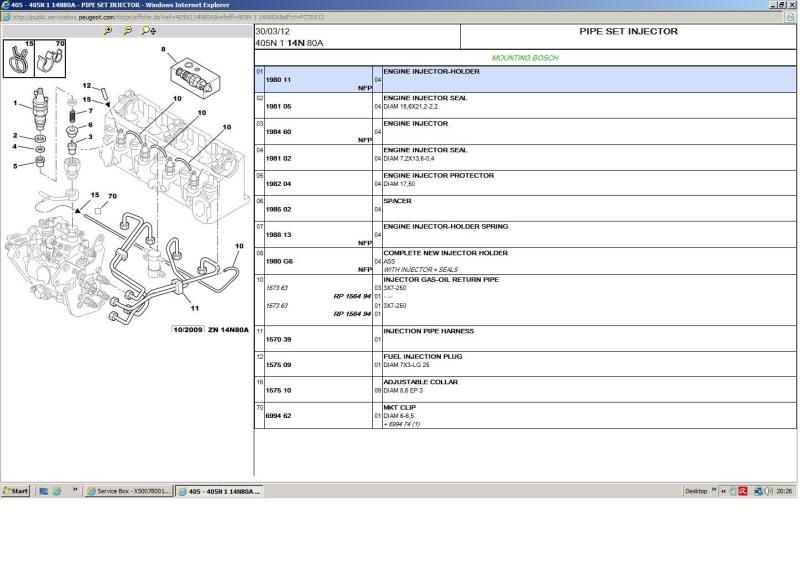Expand quick launch overflow chevron

tap(75, 490)
